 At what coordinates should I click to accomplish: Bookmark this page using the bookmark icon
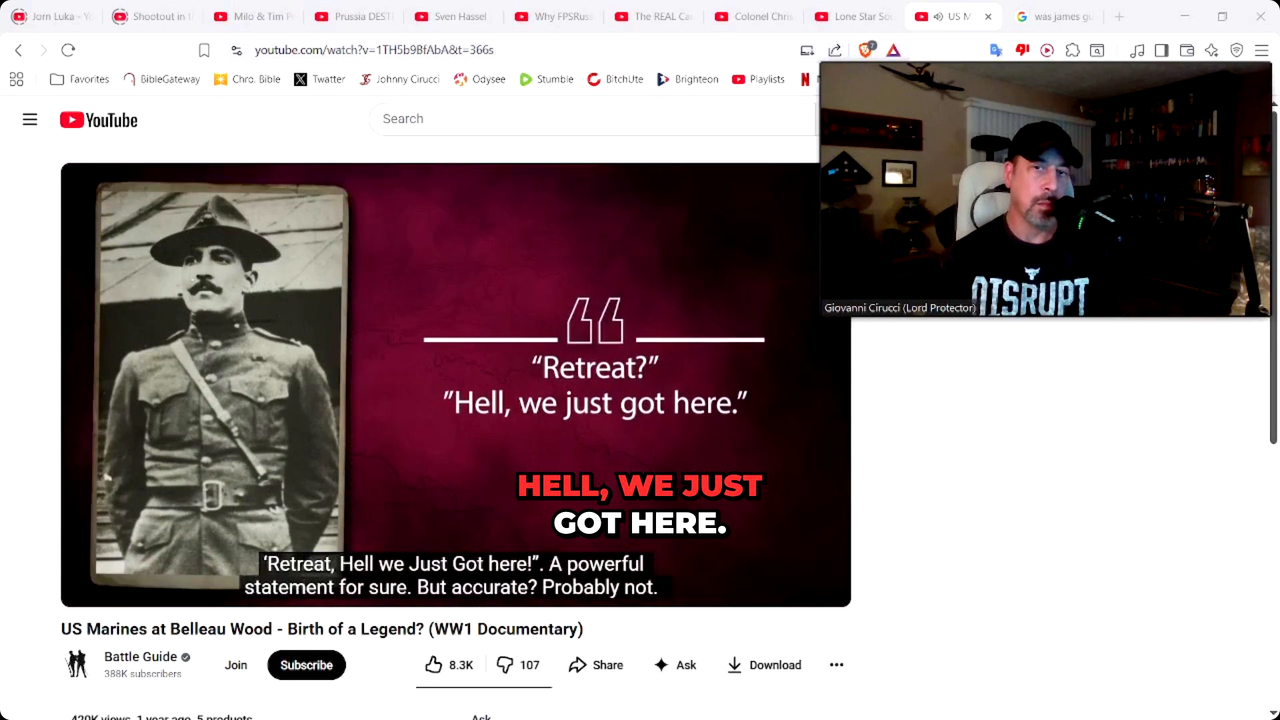tap(204, 50)
